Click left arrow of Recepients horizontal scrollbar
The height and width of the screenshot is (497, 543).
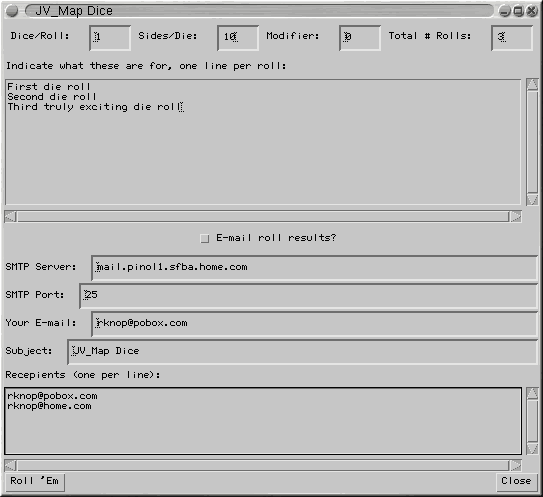10,465
